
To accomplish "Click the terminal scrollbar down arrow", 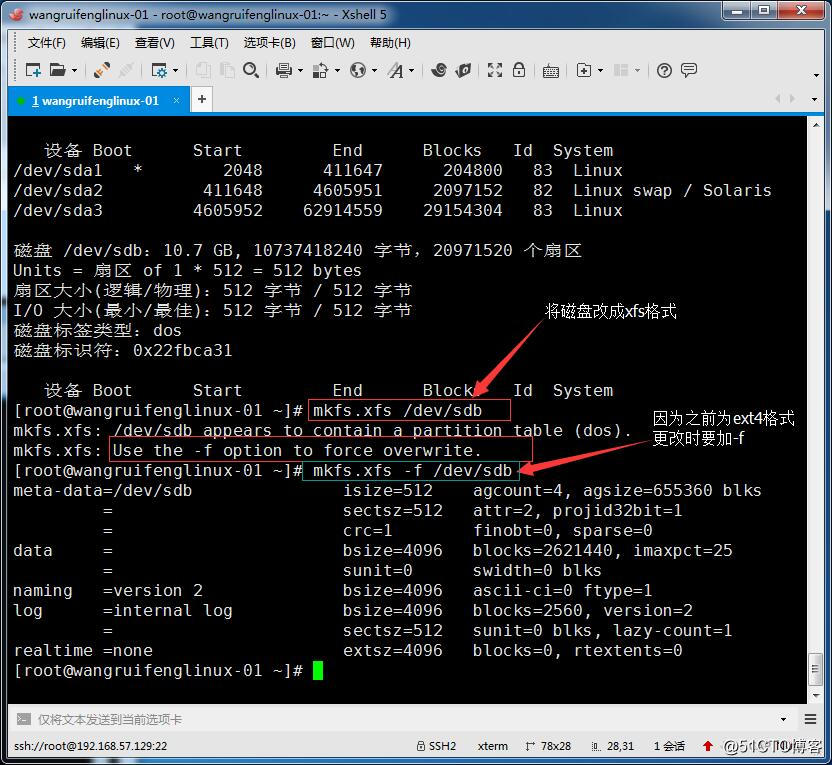I will pos(816,695).
